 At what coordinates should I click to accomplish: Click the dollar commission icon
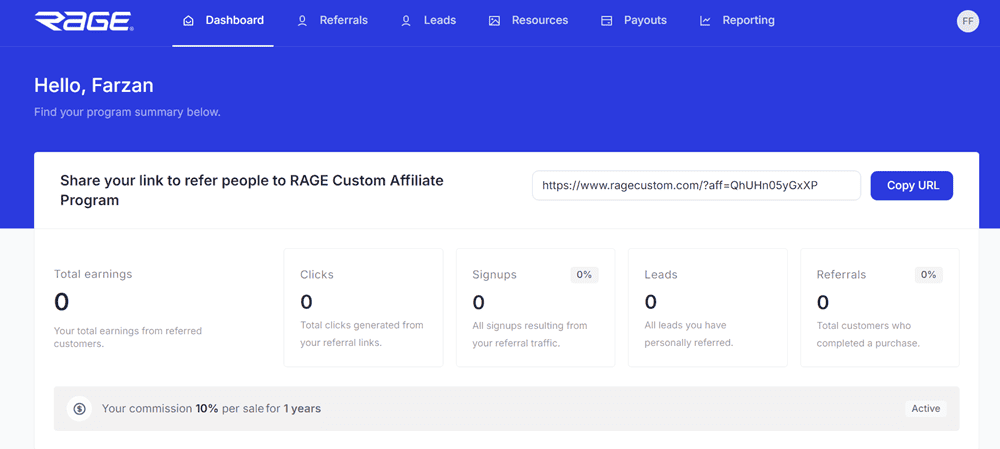[80, 409]
